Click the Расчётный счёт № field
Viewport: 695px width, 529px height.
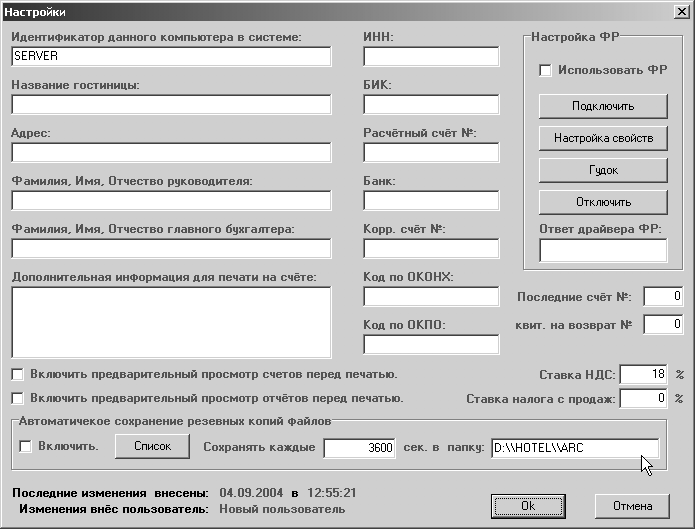click(x=431, y=153)
